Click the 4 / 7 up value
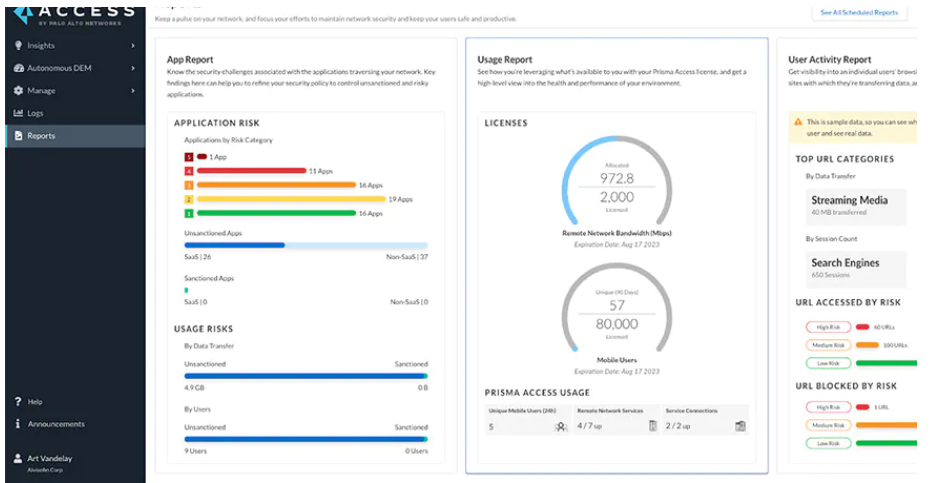 pyautogui.click(x=589, y=426)
